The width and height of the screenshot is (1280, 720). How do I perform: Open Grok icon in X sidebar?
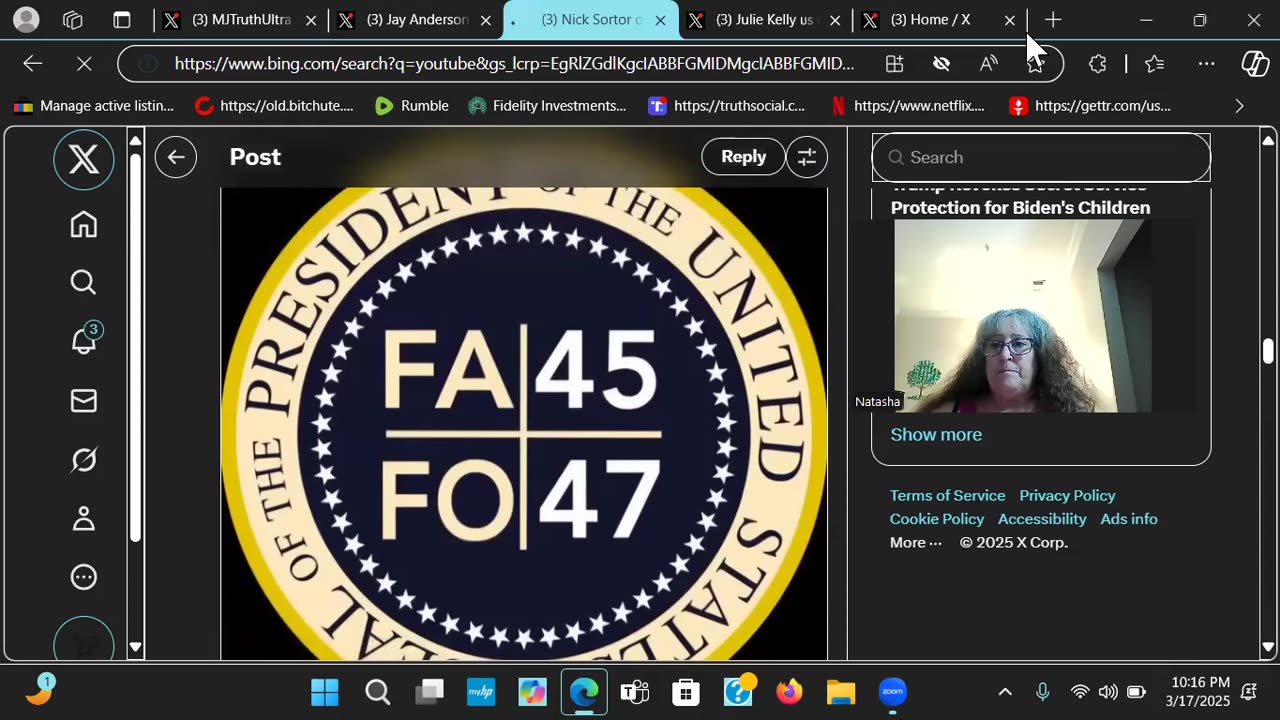coord(84,460)
